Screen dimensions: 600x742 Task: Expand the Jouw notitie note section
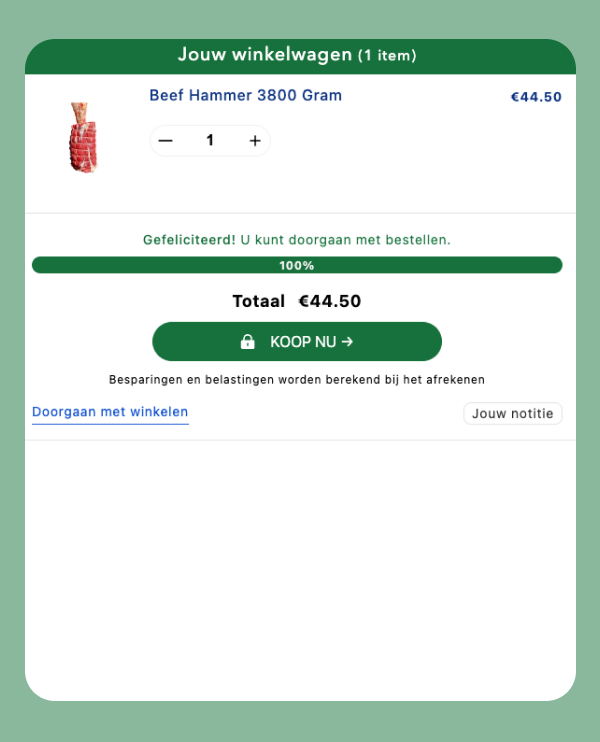click(x=512, y=414)
